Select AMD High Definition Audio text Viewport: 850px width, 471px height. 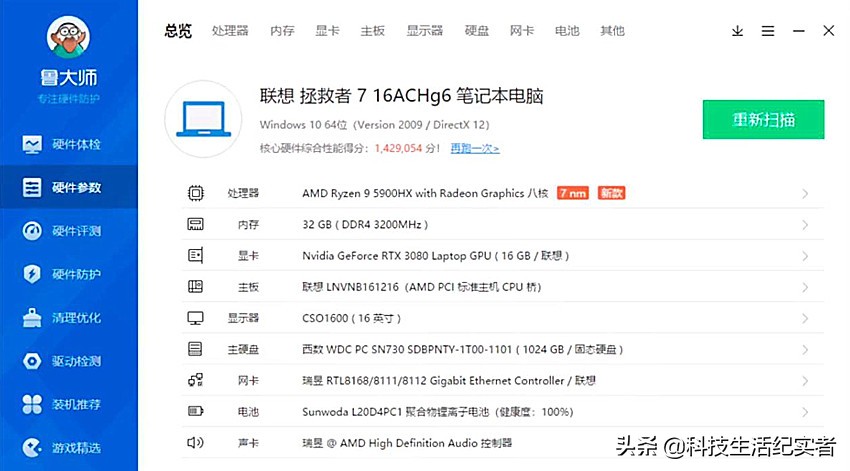[407, 443]
